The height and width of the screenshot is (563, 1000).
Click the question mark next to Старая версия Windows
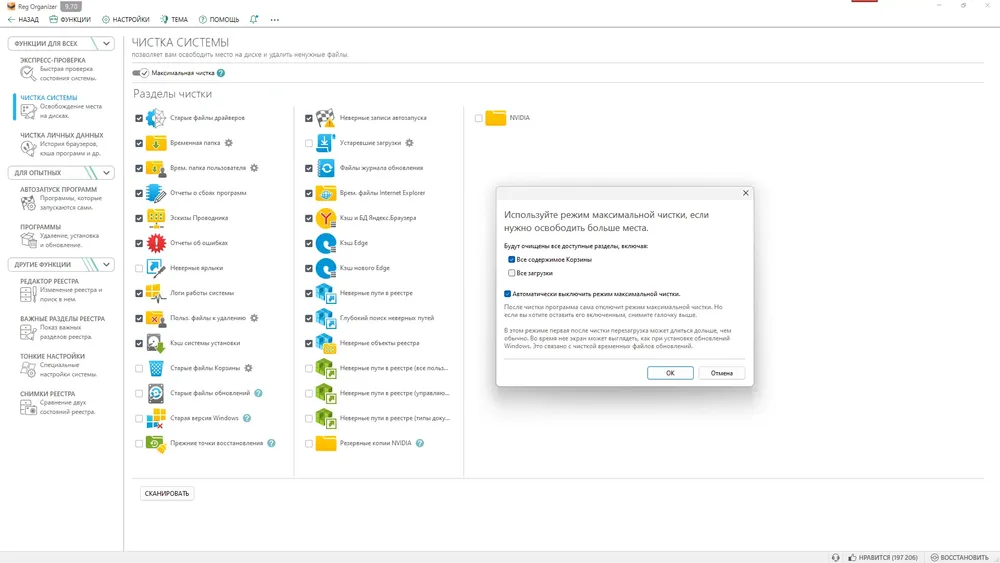click(x=247, y=418)
